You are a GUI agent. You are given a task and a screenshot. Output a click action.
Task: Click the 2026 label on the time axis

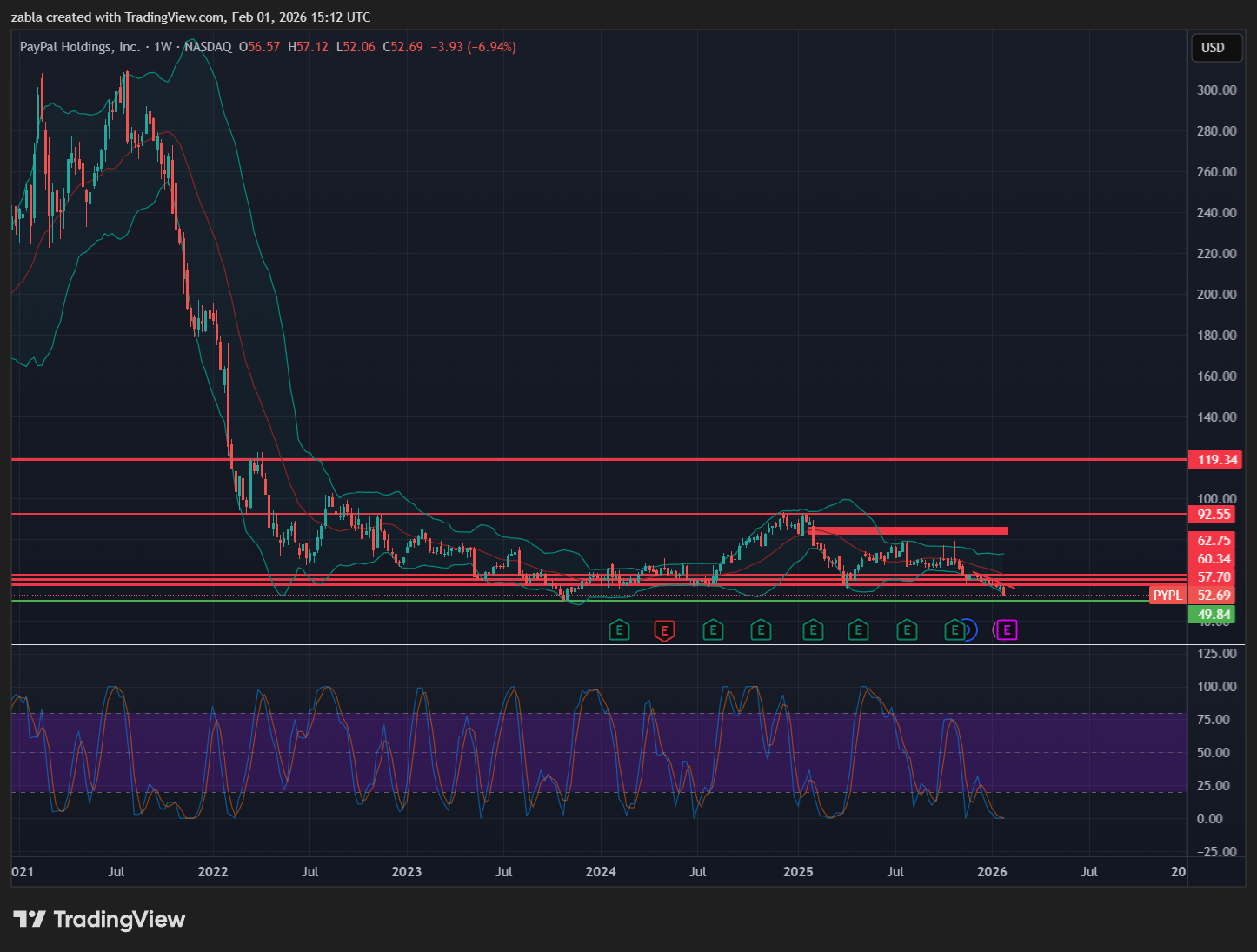(992, 872)
